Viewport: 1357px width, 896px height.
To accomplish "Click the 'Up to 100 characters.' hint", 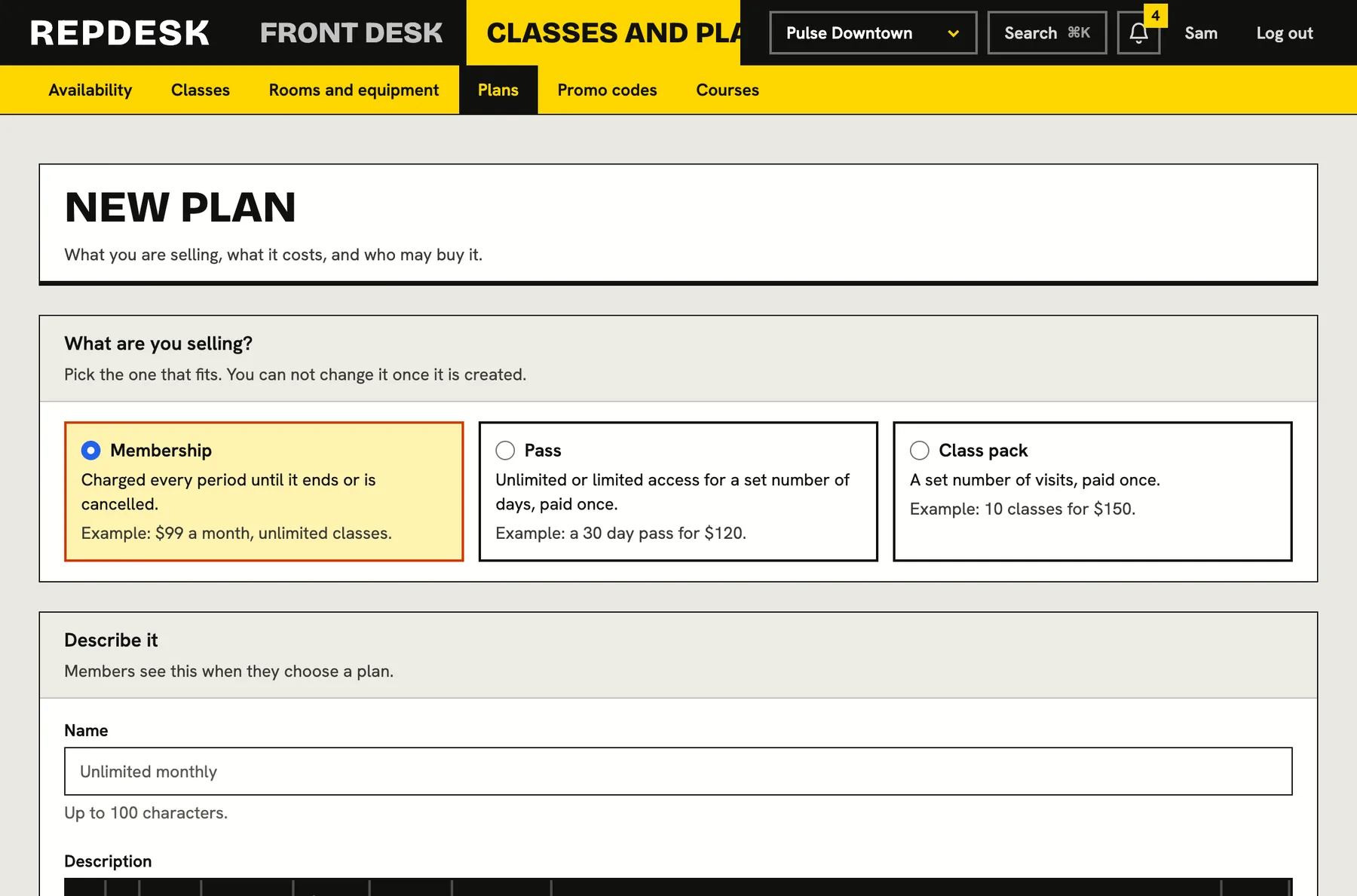I will coord(146,813).
